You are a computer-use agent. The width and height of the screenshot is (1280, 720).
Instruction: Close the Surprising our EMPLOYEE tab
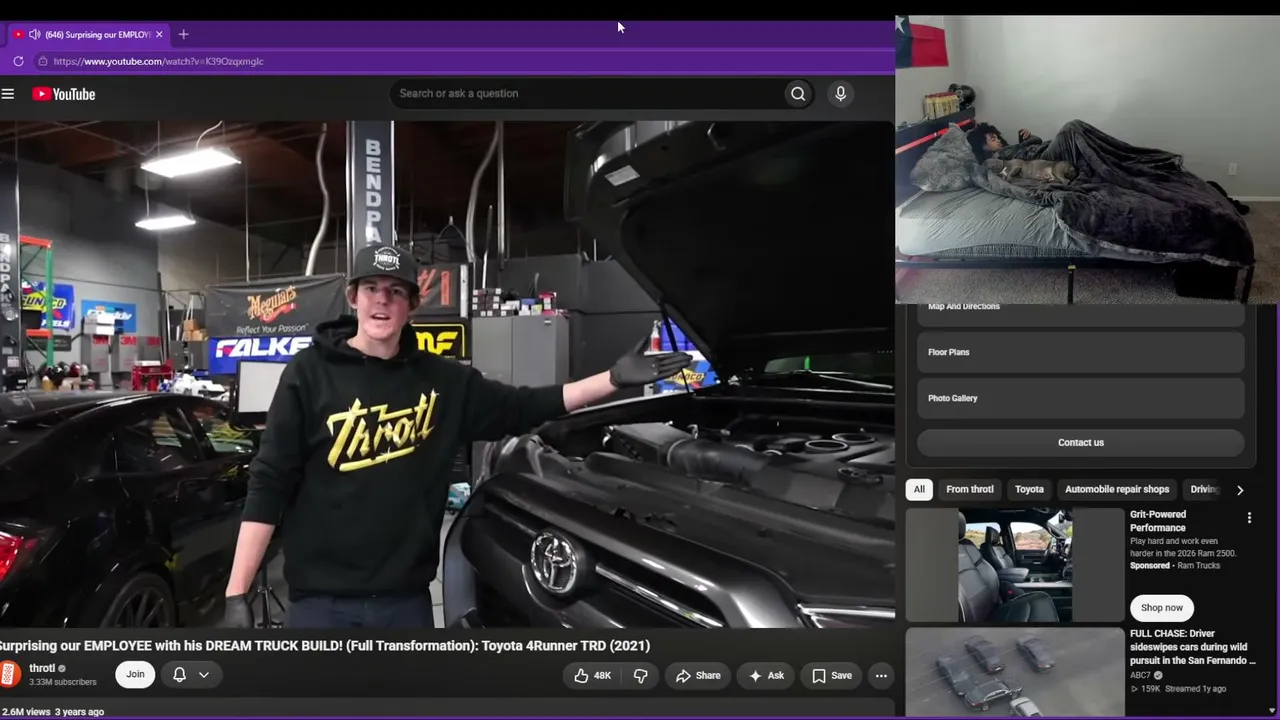pyautogui.click(x=159, y=34)
